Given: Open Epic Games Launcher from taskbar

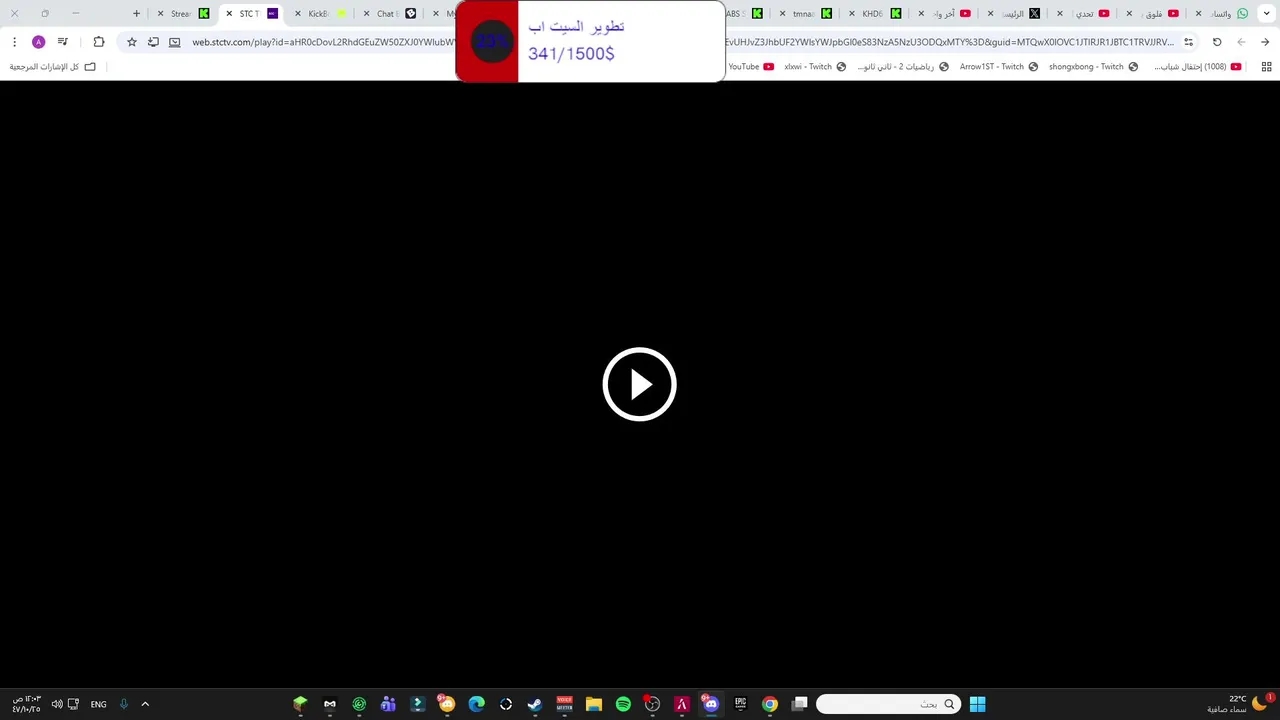Looking at the screenshot, I should tap(740, 704).
